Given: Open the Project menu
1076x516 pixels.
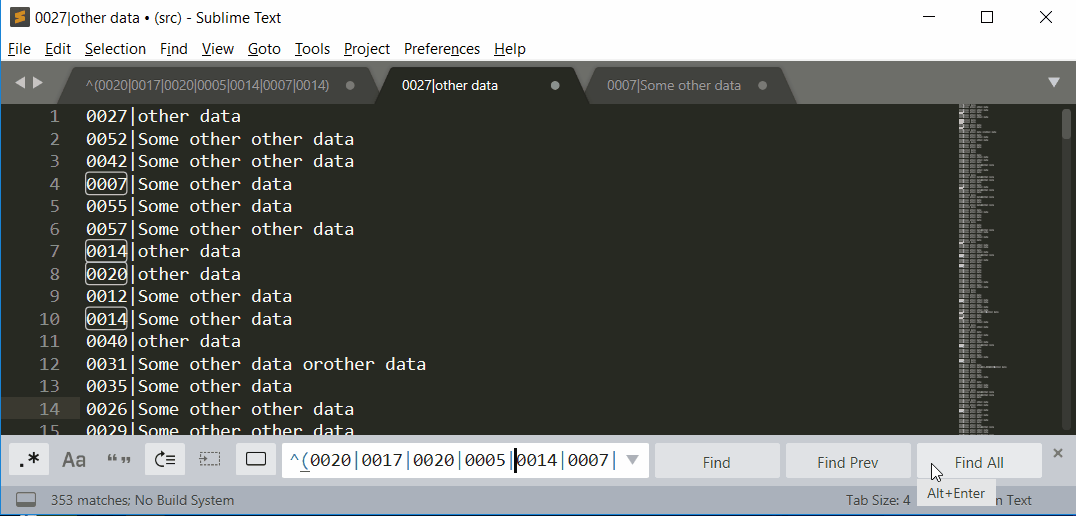Looking at the screenshot, I should coord(366,49).
